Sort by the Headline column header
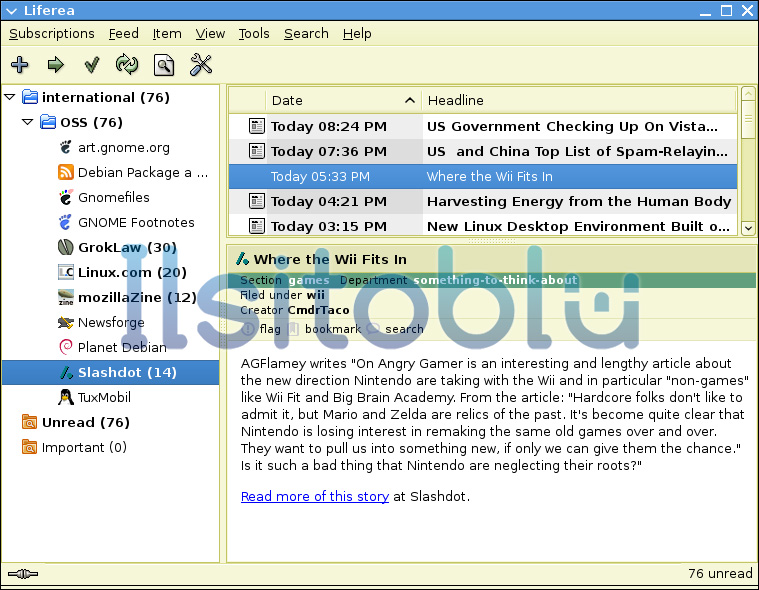Image resolution: width=759 pixels, height=590 pixels. (579, 100)
